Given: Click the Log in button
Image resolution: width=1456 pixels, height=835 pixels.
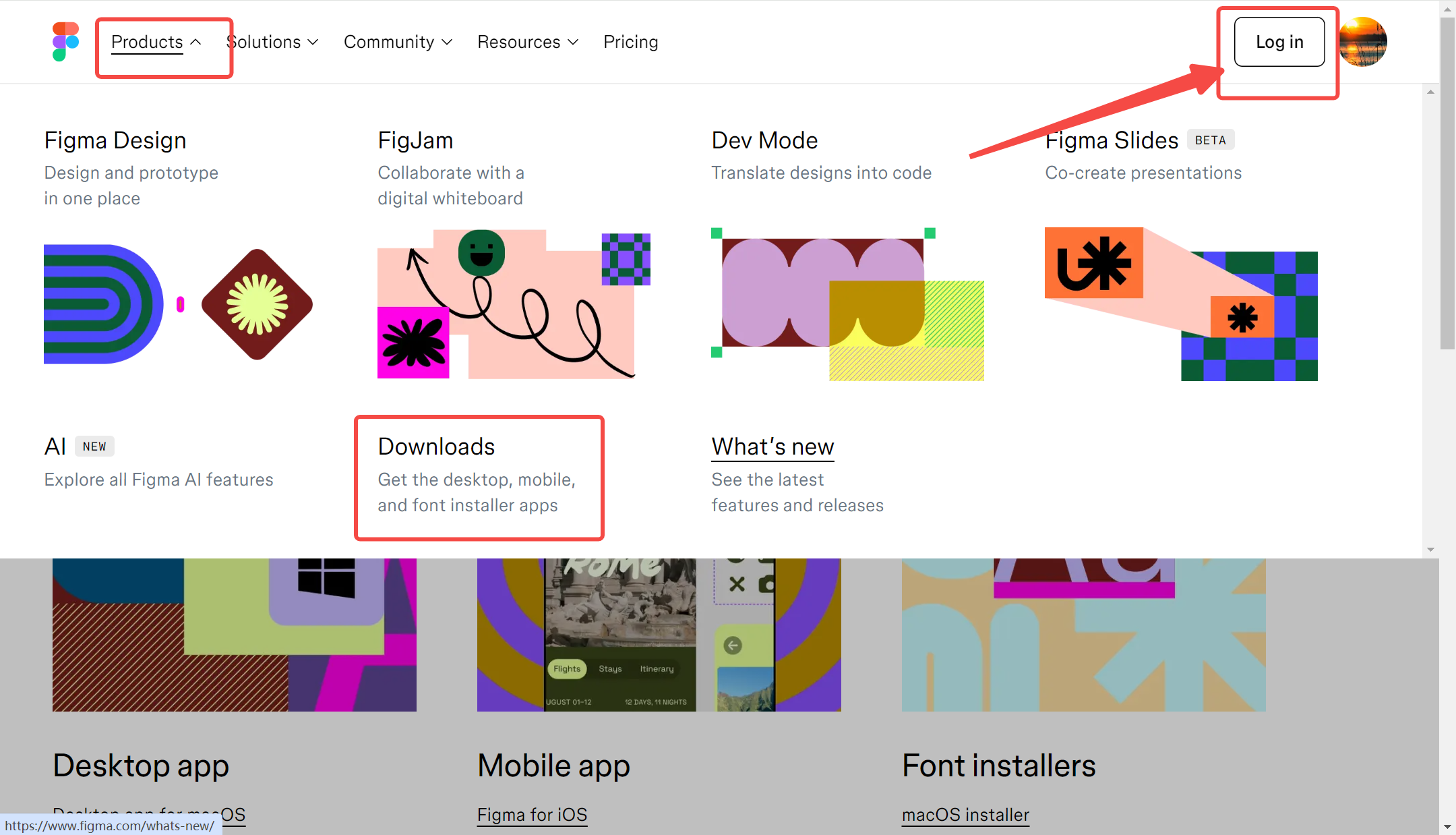Looking at the screenshot, I should coord(1279,42).
